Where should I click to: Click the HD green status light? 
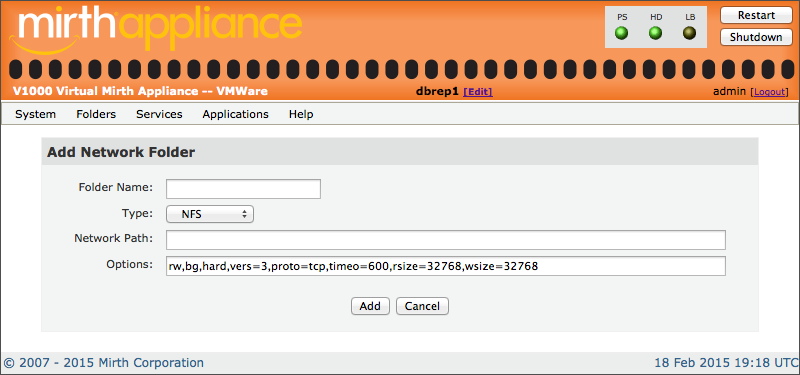(656, 34)
